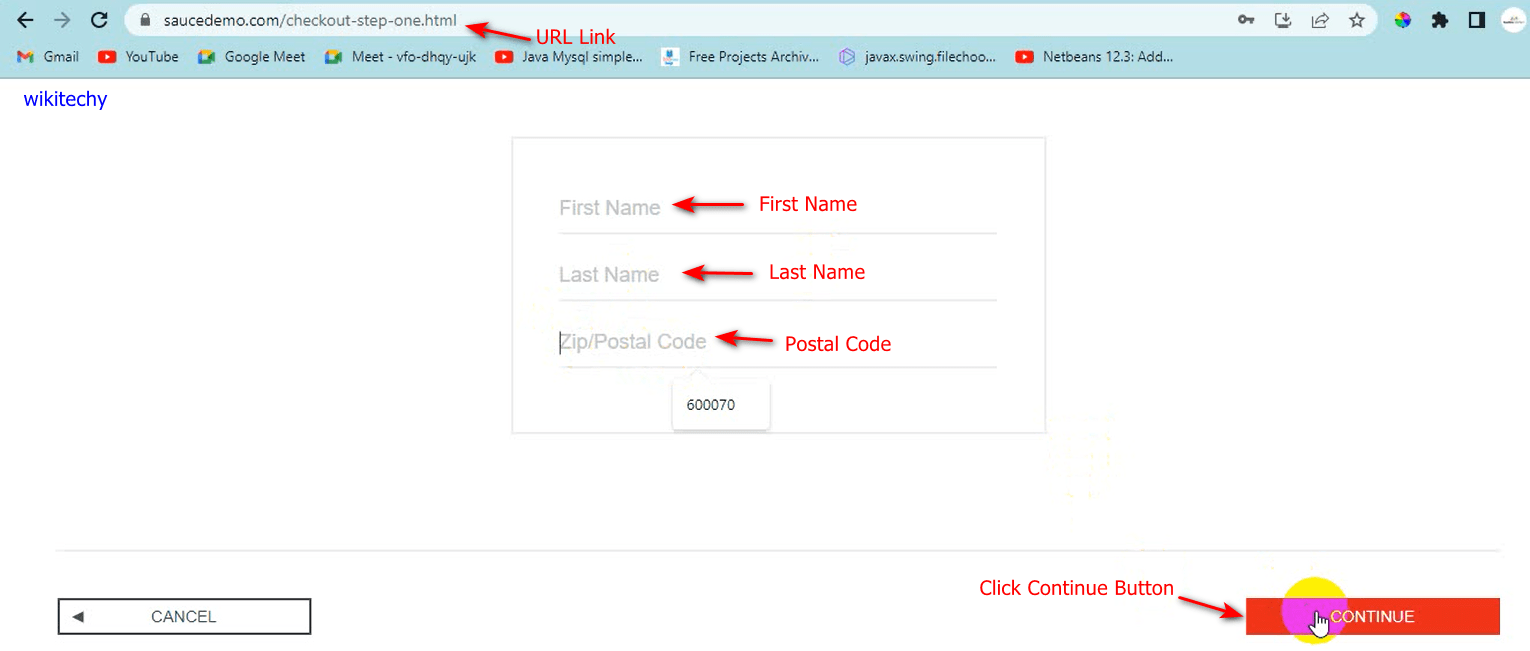Open the Gmail bookmark
This screenshot has height=651, width=1530.
[48, 57]
